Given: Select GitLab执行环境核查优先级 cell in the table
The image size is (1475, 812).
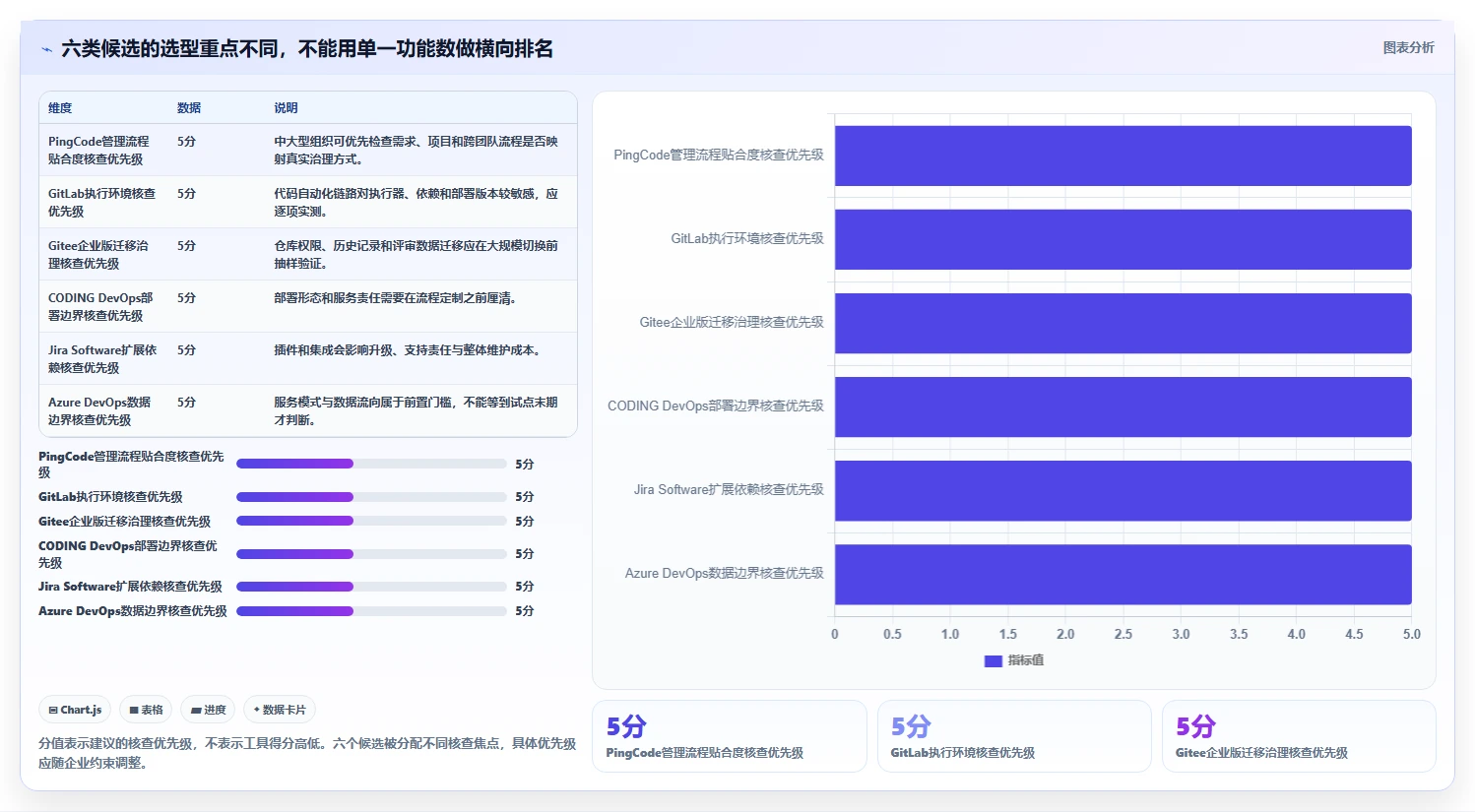Looking at the screenshot, I should pyautogui.click(x=102, y=203).
